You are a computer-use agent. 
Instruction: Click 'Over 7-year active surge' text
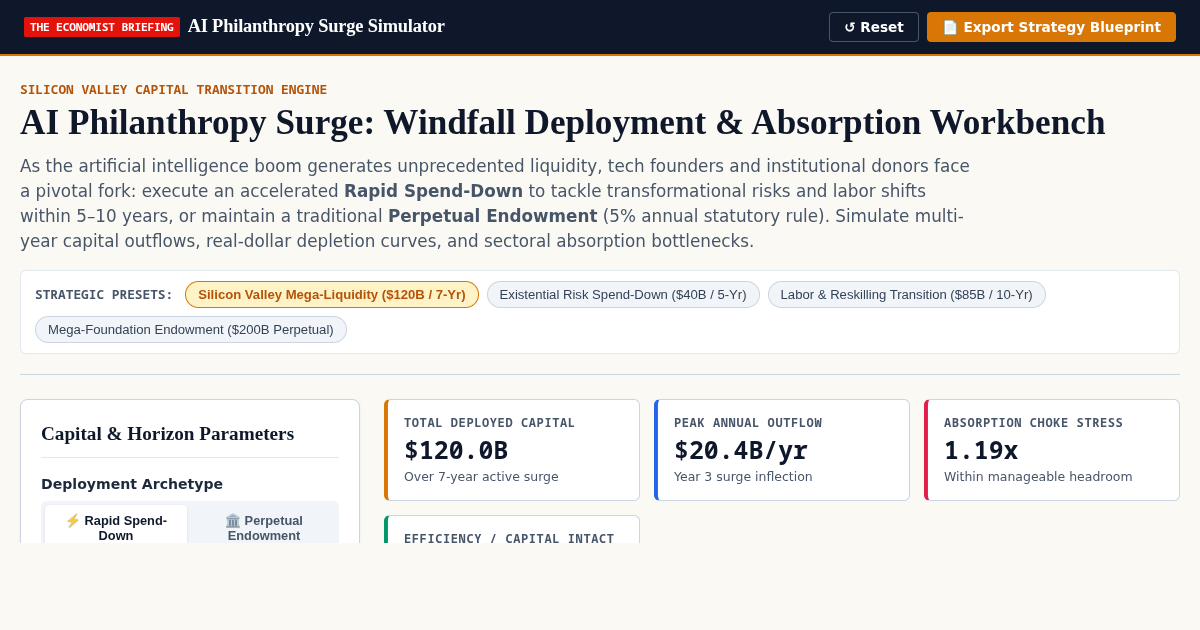pyautogui.click(x=481, y=476)
